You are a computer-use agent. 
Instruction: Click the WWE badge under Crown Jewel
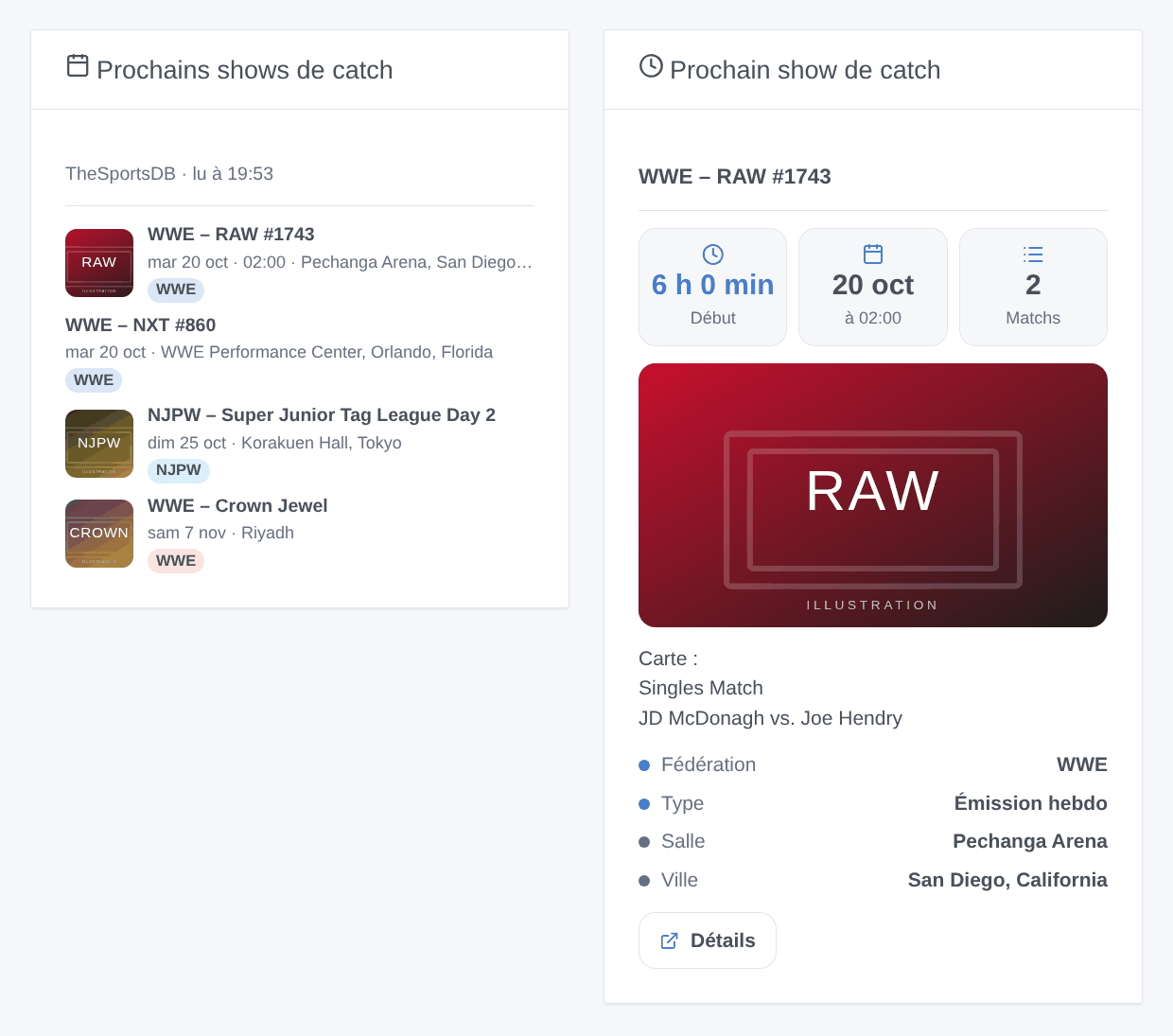pos(176,561)
